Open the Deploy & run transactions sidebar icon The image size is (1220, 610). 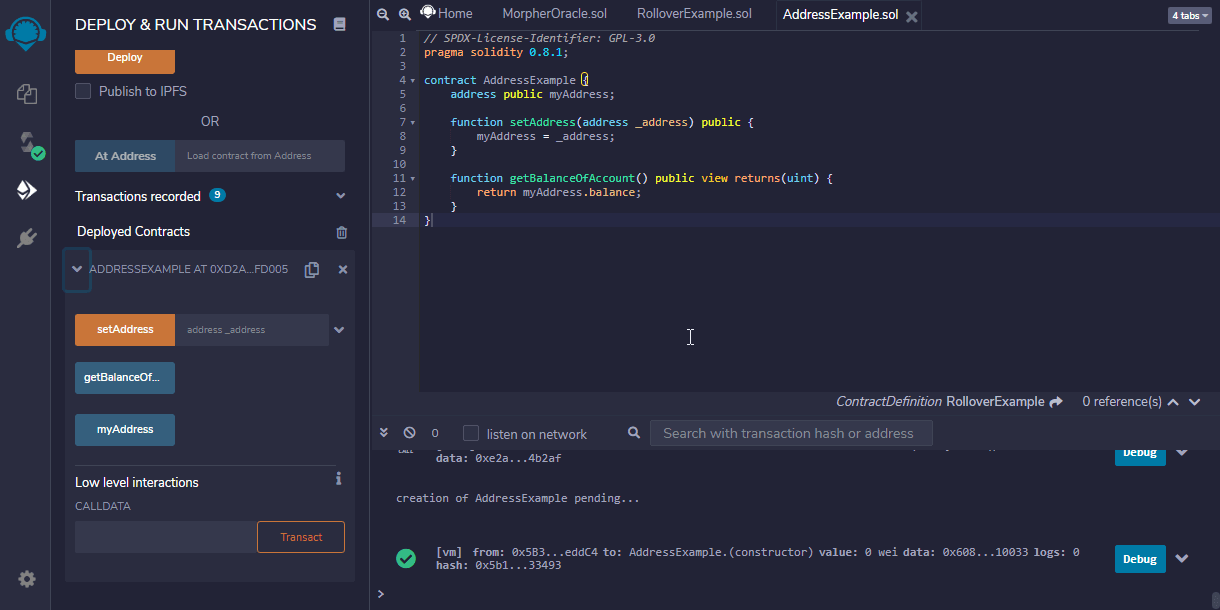[27, 190]
